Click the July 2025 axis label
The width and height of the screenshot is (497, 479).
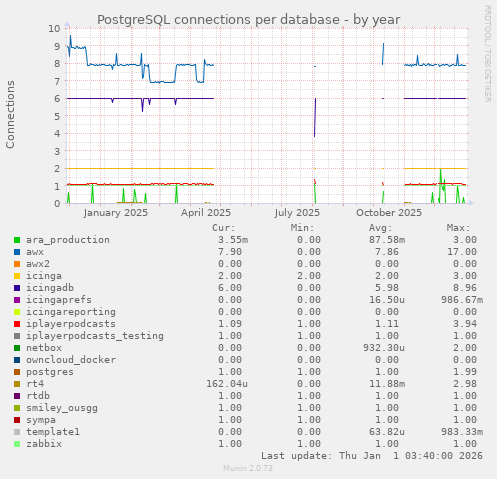pyautogui.click(x=297, y=213)
